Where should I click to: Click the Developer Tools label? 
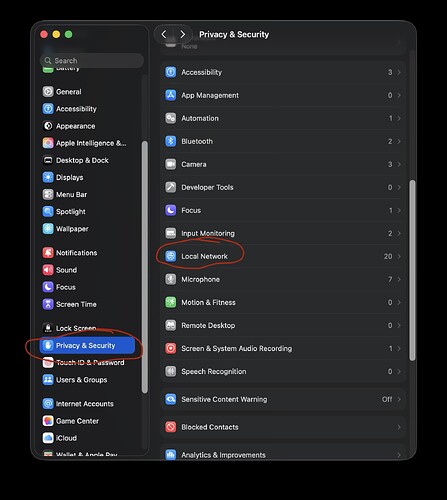point(207,187)
